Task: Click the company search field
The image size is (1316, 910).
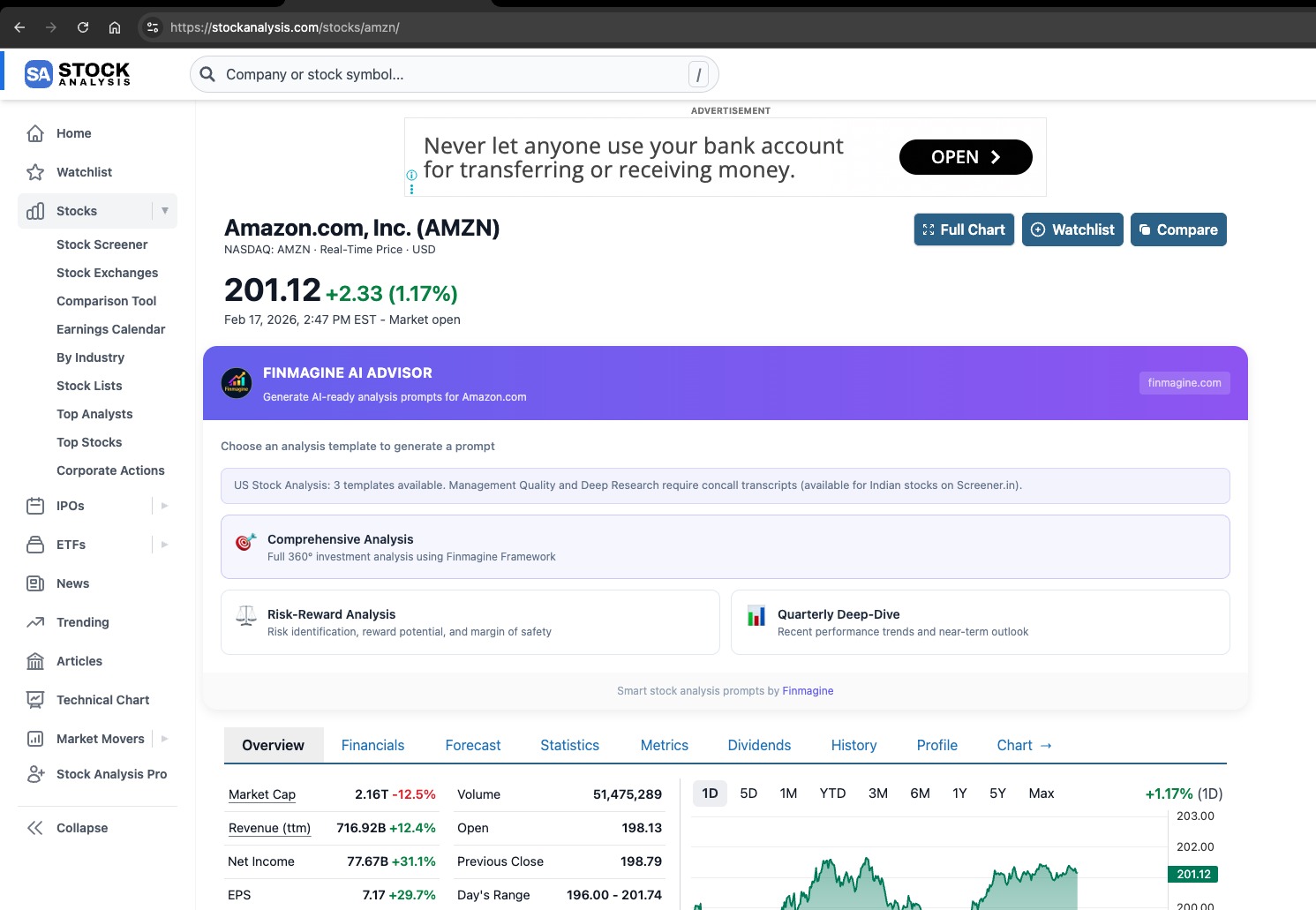Action: [x=455, y=74]
